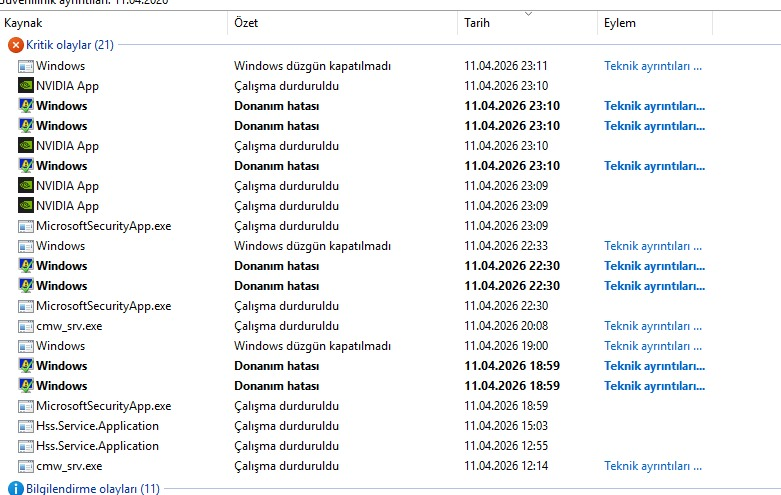Select MicrosoftSecurityApp.exe source name at 18:59

point(104,406)
